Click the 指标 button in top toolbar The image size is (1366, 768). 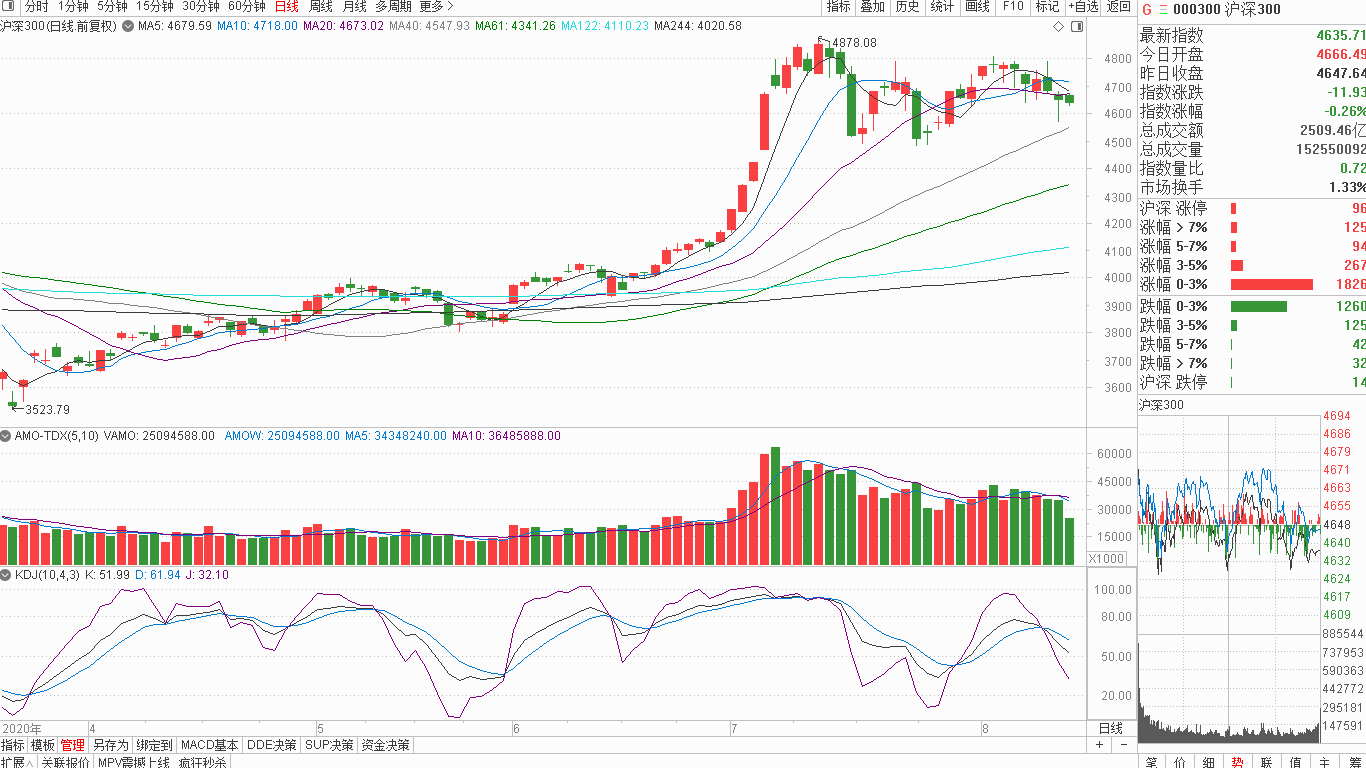coord(838,7)
